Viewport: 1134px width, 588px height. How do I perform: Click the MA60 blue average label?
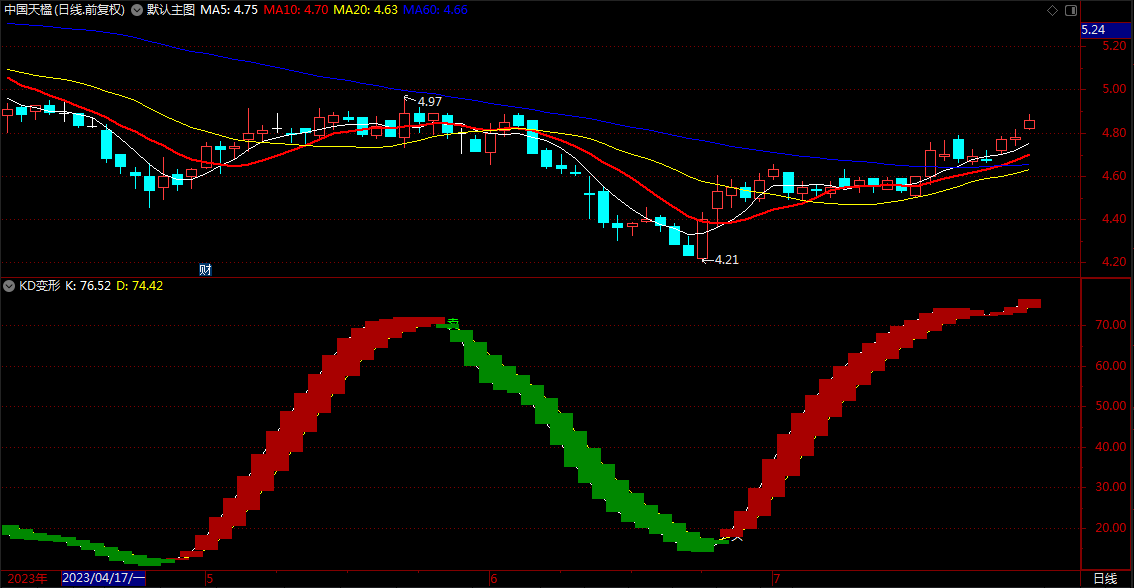435,10
